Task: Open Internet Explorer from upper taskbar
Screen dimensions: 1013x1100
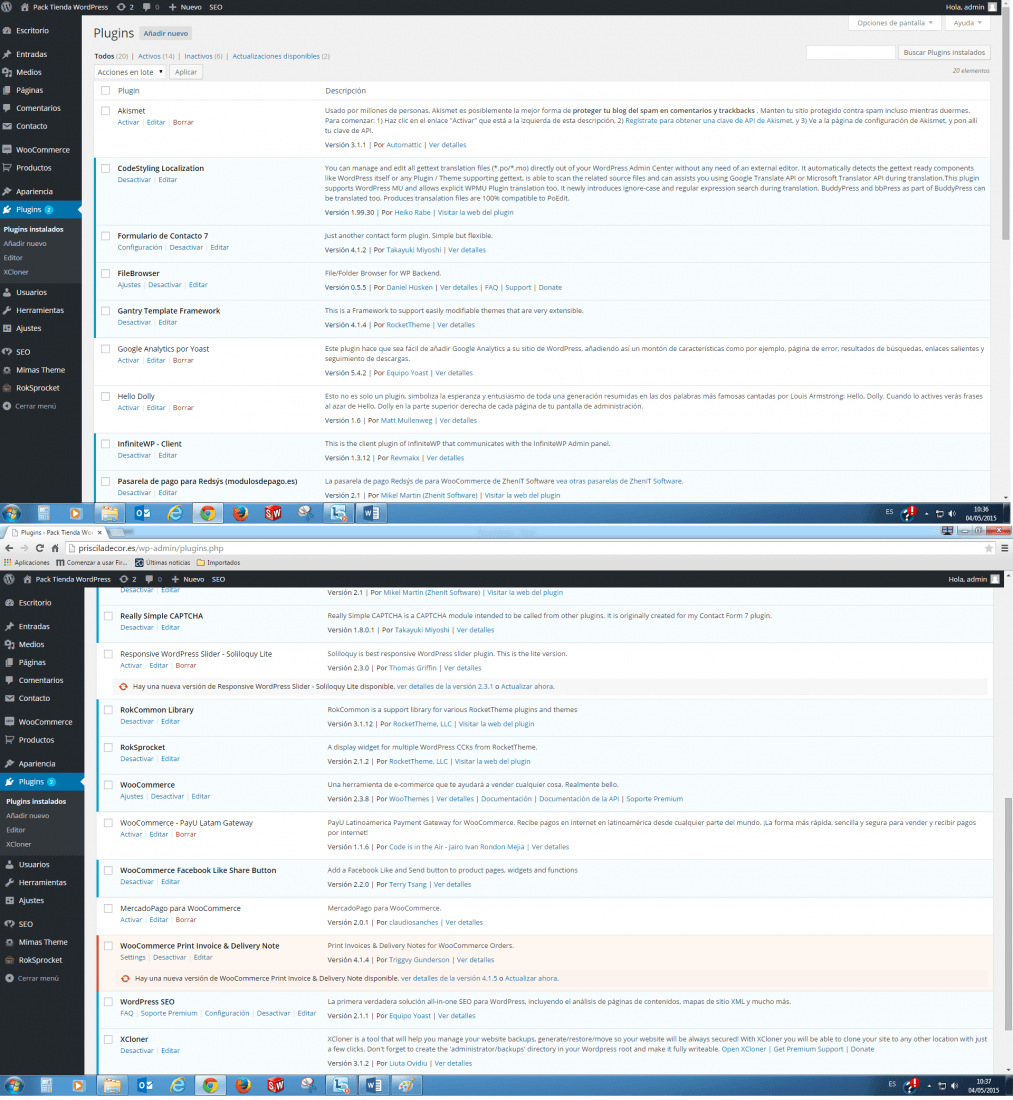Action: coord(175,514)
